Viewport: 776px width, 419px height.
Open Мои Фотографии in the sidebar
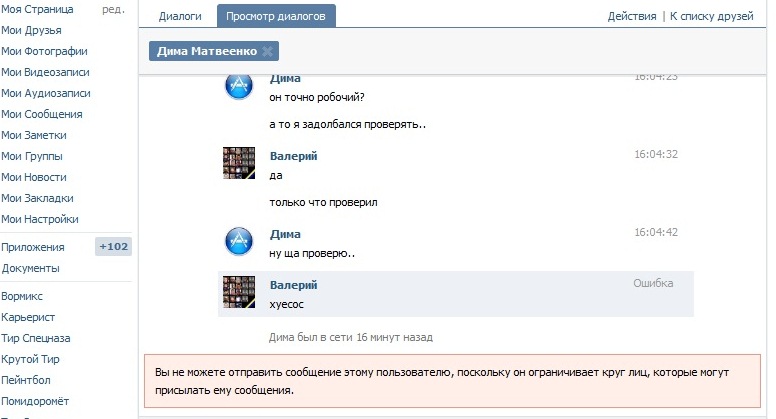44,51
